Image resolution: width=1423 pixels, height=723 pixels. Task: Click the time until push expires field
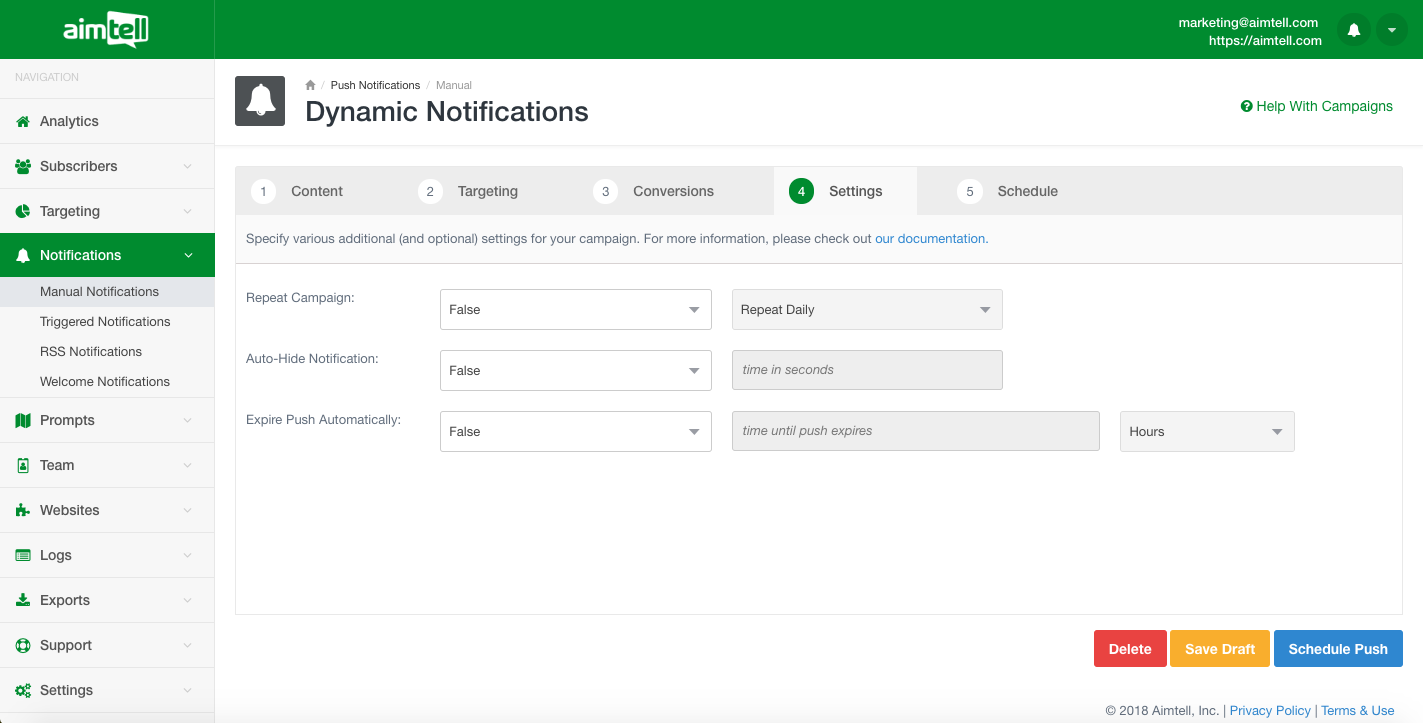click(915, 431)
